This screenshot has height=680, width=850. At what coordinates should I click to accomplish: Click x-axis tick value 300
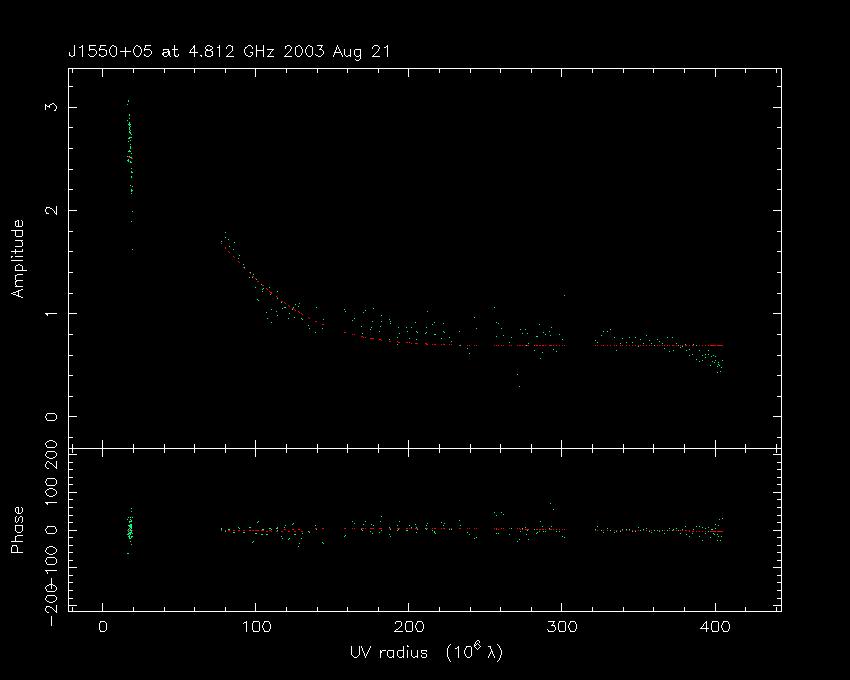click(562, 627)
